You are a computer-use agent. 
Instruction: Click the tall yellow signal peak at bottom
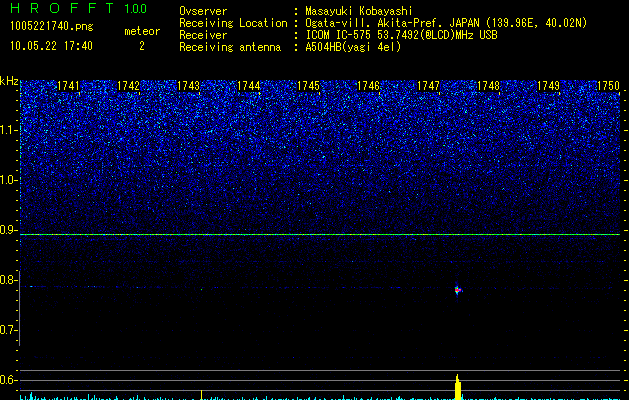click(x=458, y=387)
